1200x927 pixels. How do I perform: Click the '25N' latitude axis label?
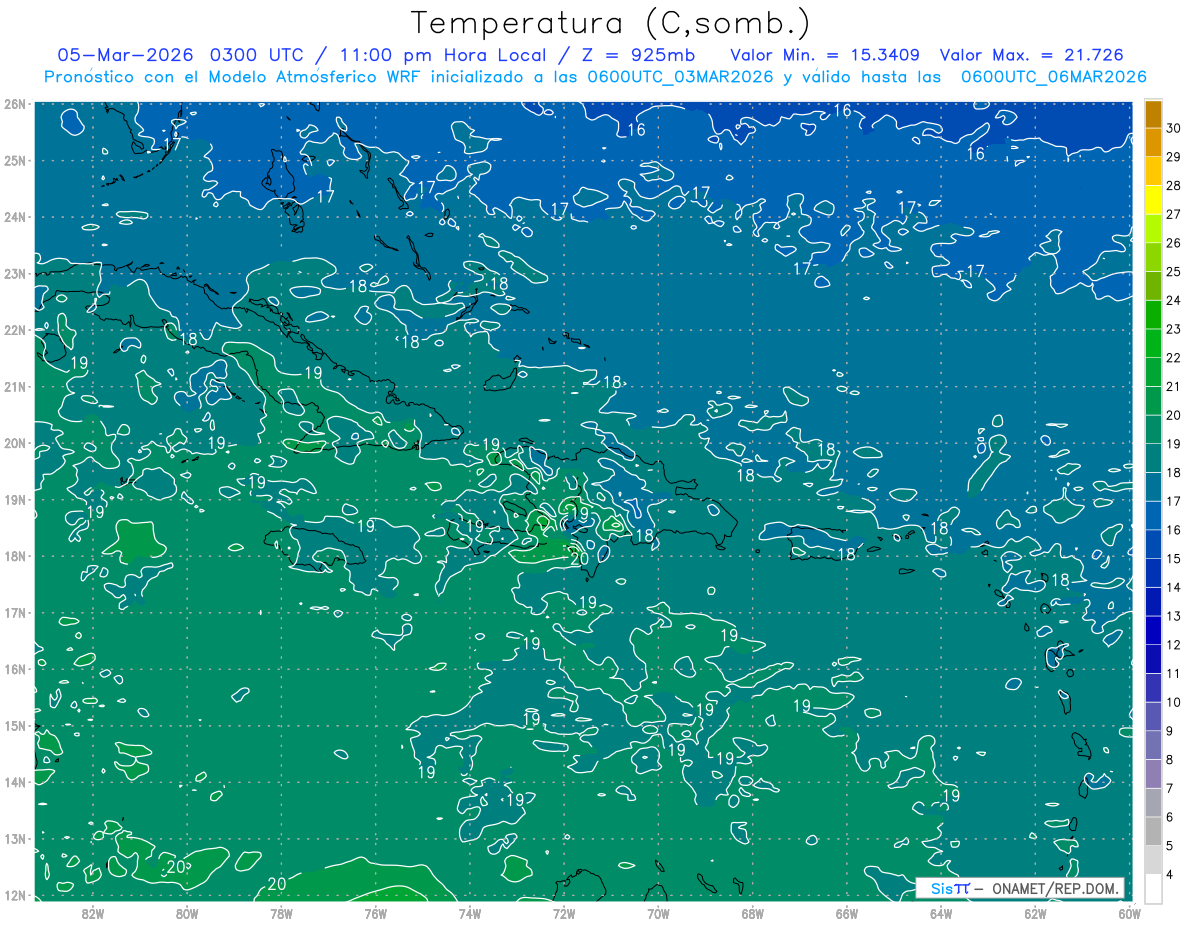tap(14, 160)
